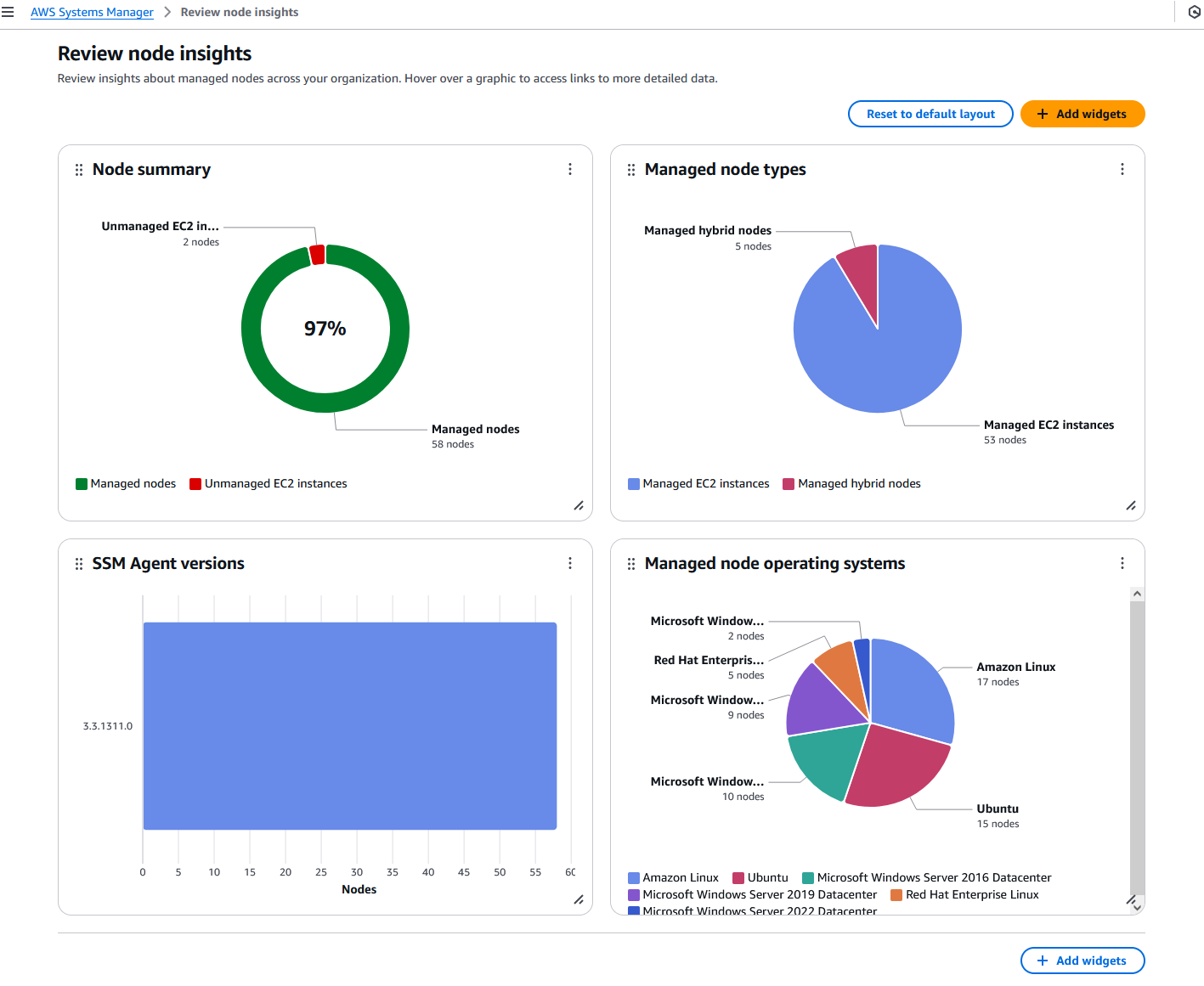Go to AWS Systems Manager breadcrumb link
This screenshot has height=986, width=1204.
coord(92,12)
